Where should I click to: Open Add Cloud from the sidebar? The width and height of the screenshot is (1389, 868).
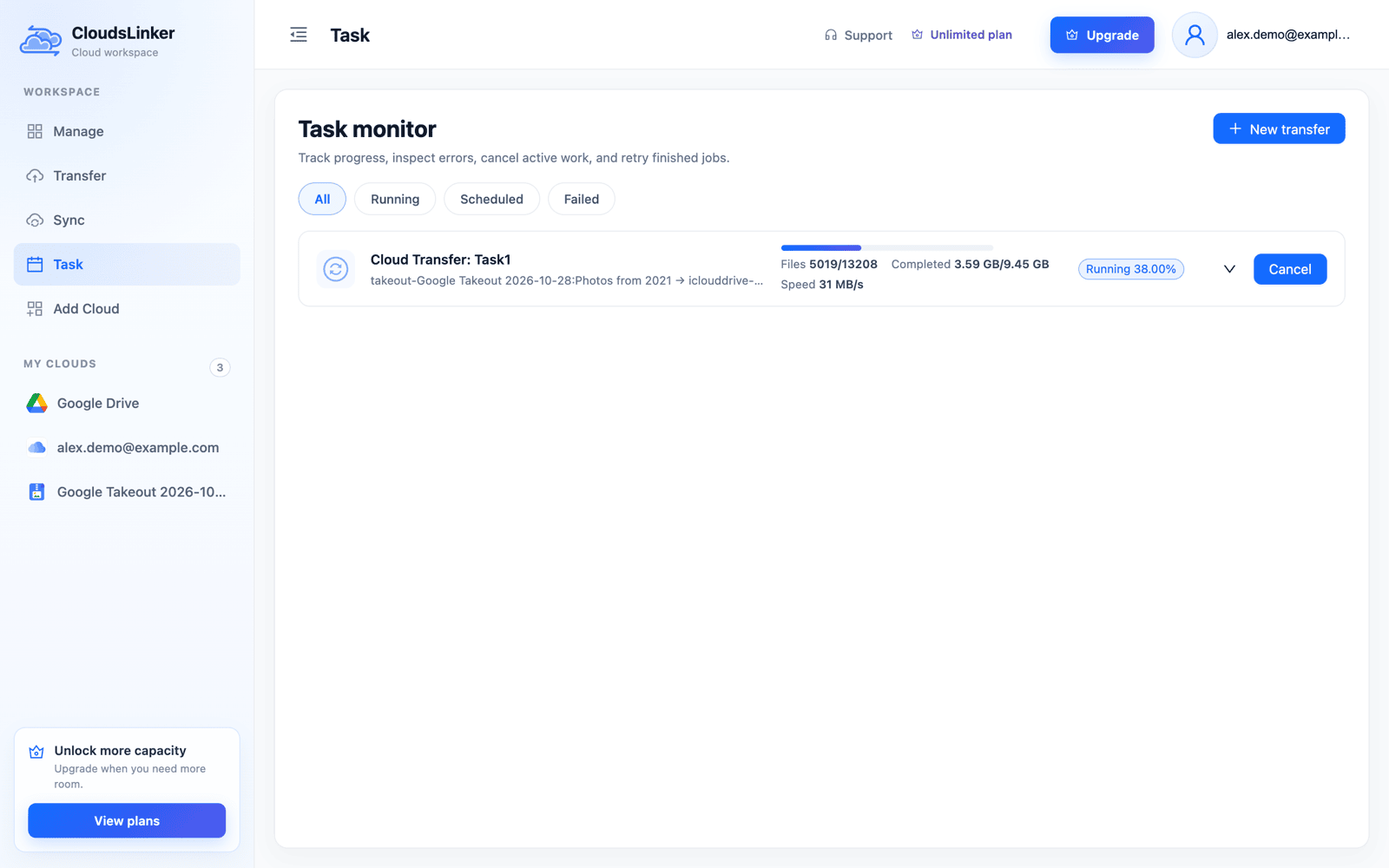point(127,308)
